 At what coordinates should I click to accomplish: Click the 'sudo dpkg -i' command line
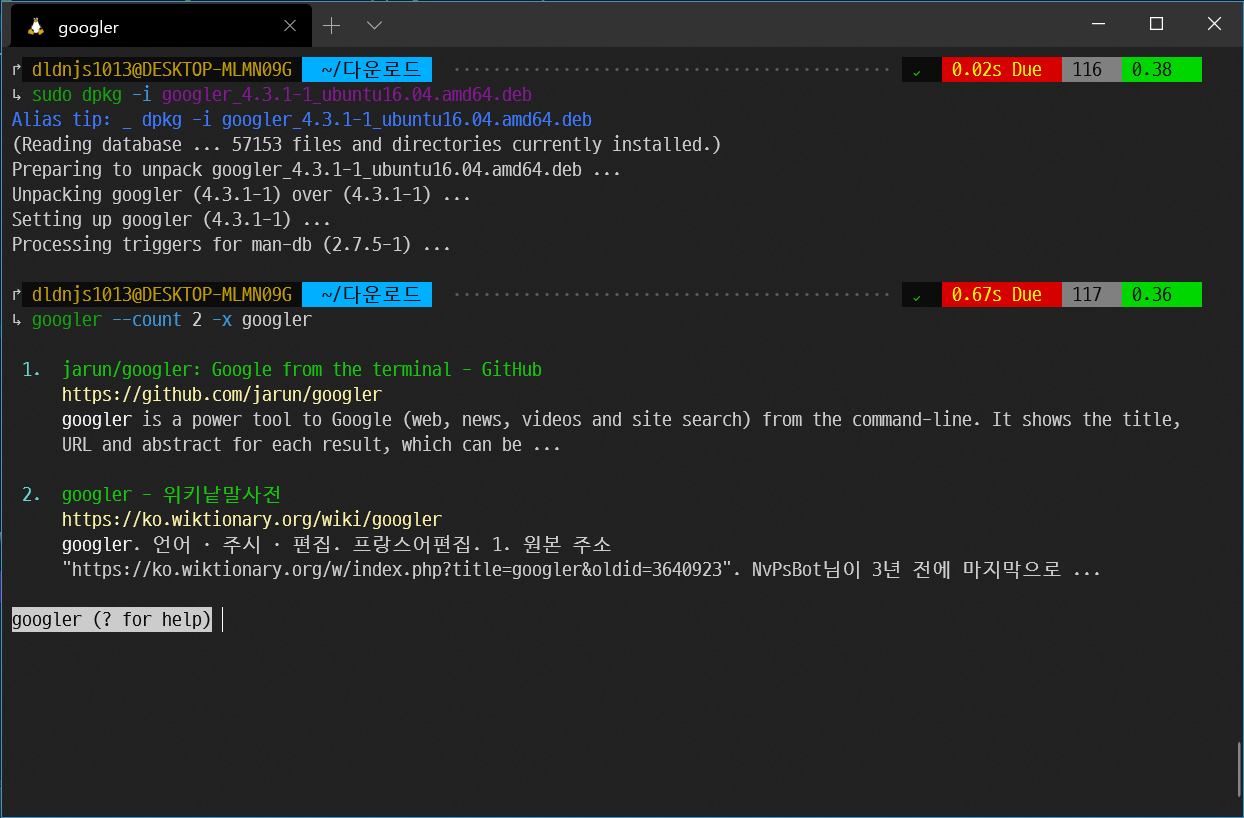pyautogui.click(x=282, y=95)
